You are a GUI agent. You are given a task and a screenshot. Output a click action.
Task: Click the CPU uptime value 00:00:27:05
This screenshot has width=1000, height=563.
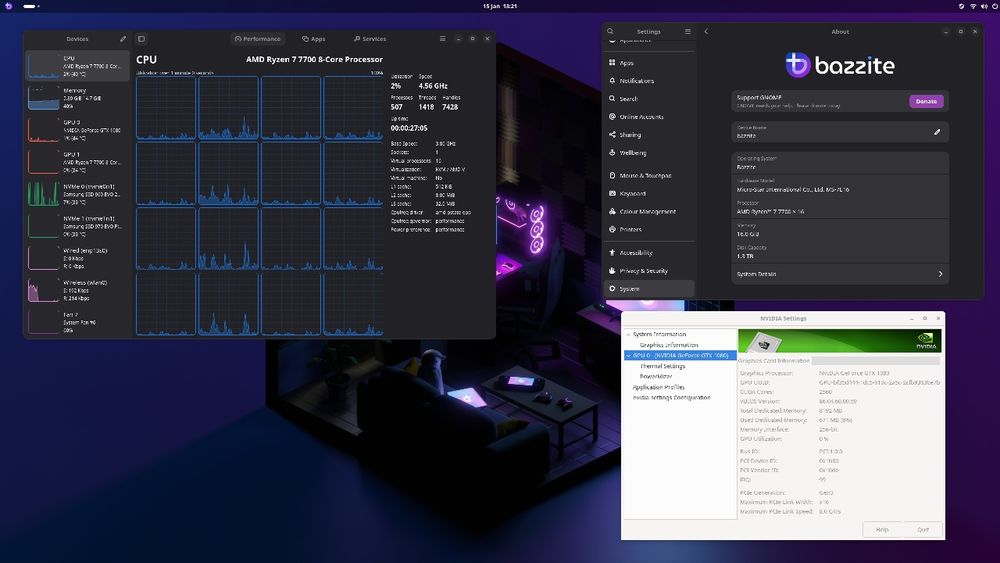coord(409,128)
